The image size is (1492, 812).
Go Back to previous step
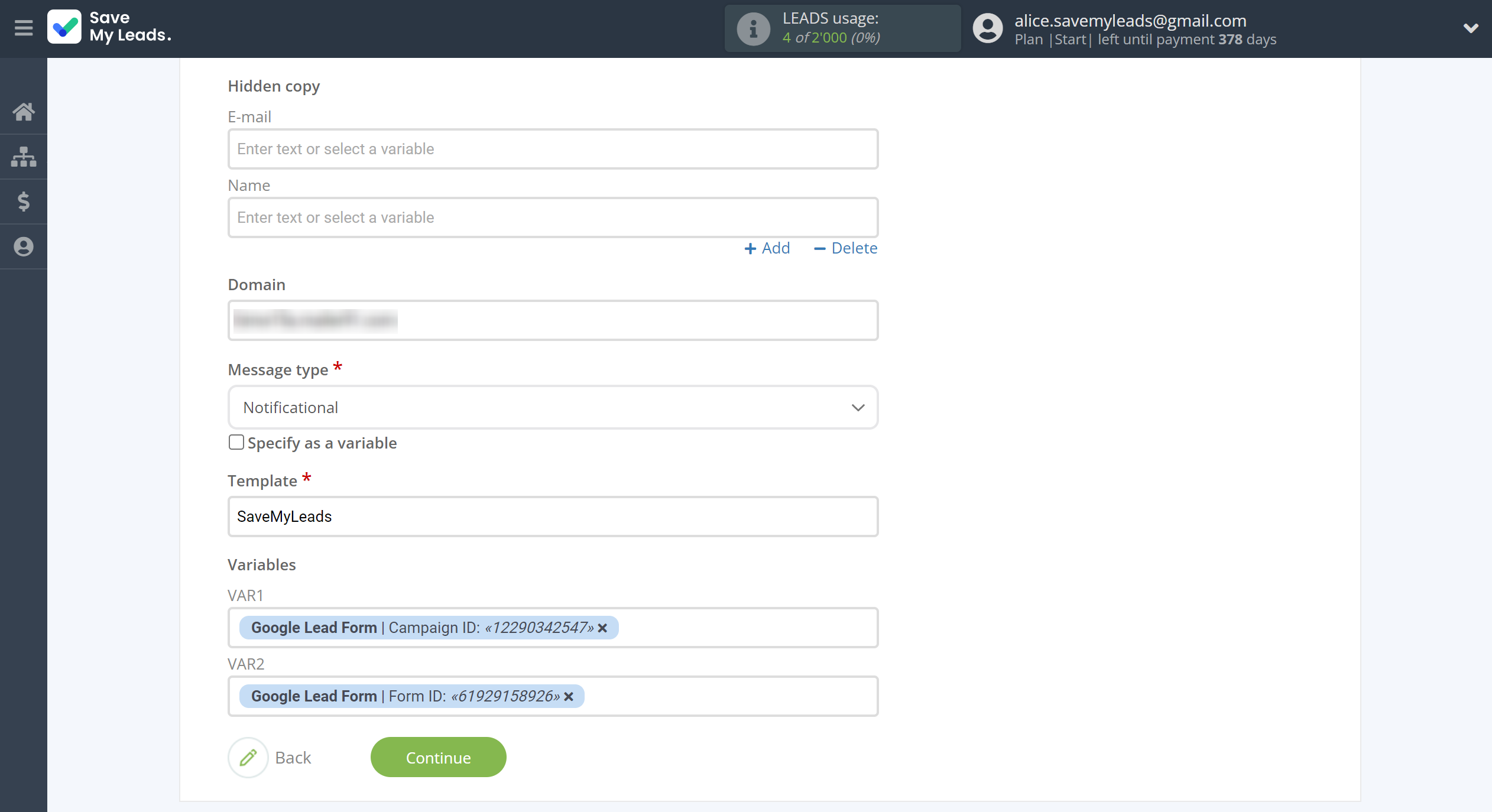tap(293, 757)
